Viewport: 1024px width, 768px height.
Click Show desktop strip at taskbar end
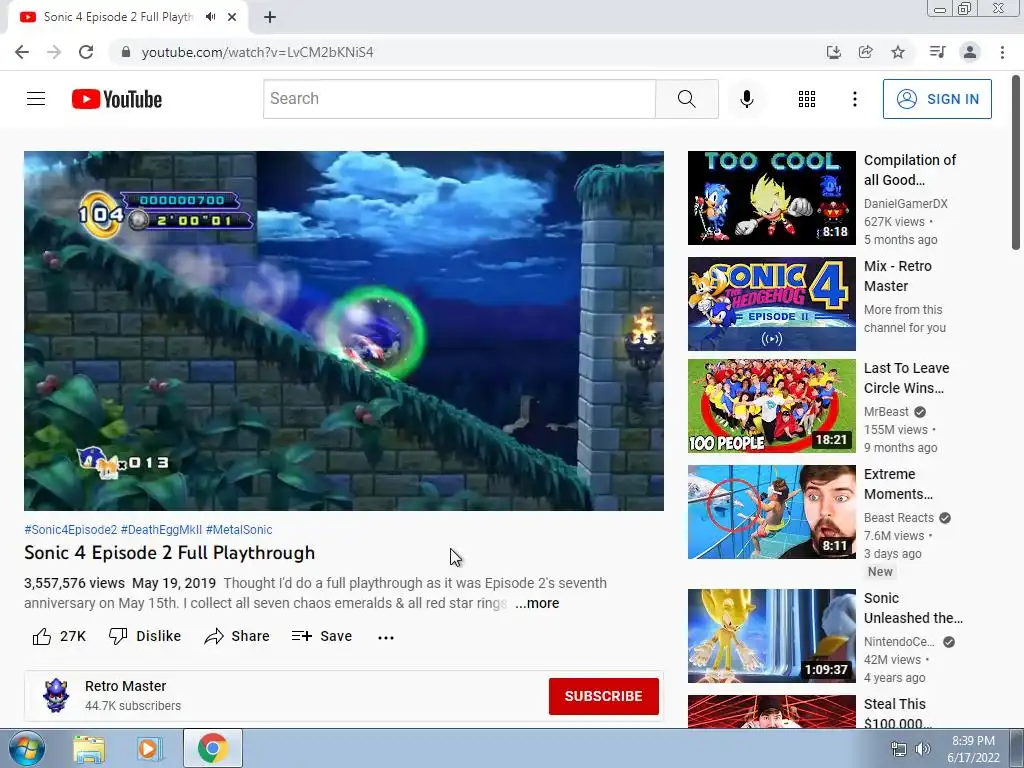1017,748
